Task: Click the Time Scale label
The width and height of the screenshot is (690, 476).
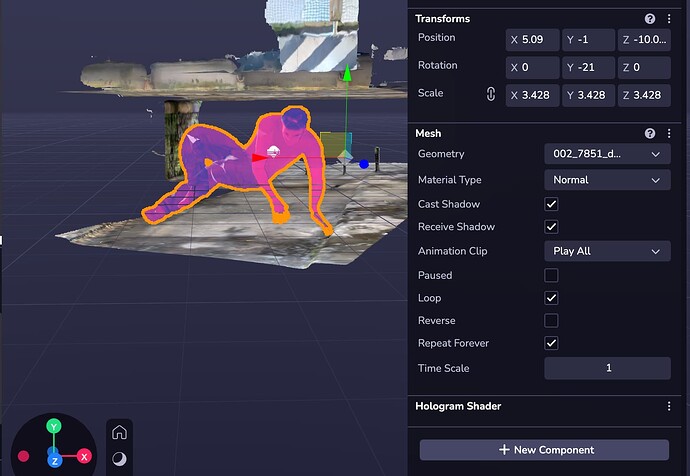Action: click(x=443, y=368)
